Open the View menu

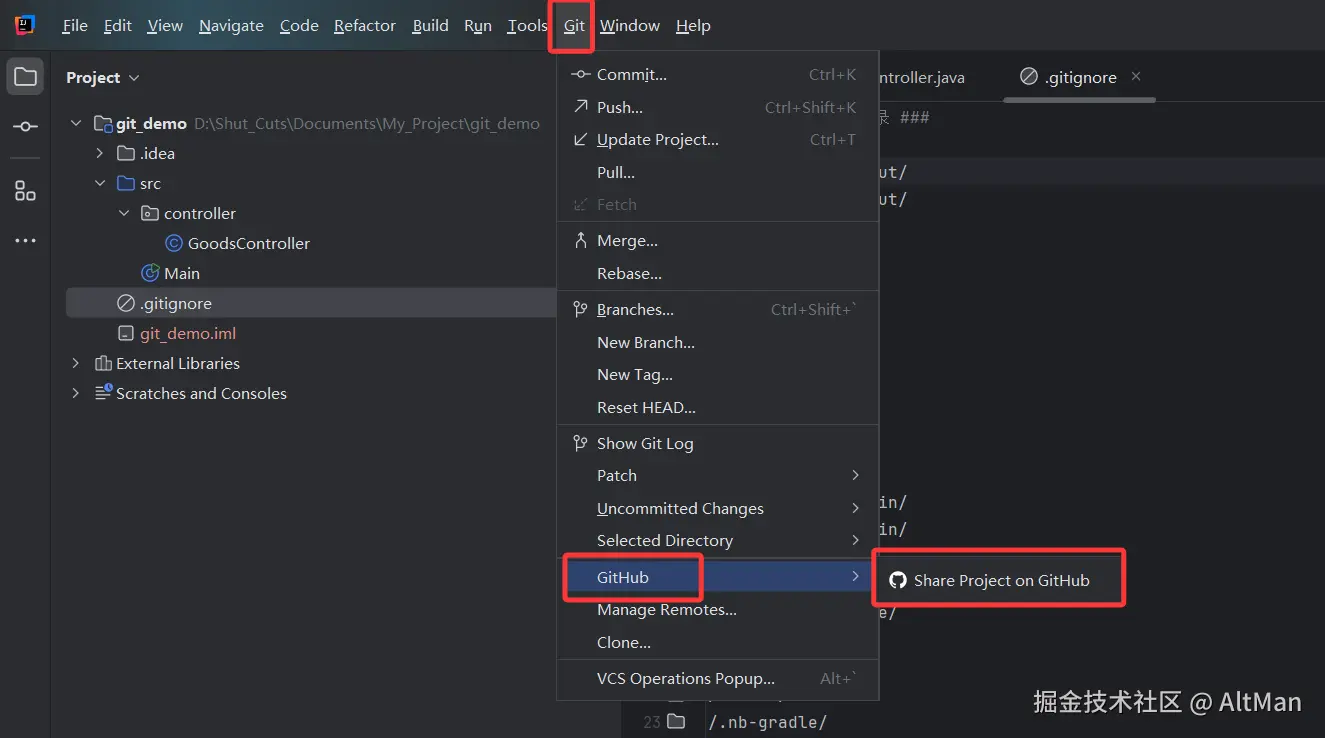[165, 26]
